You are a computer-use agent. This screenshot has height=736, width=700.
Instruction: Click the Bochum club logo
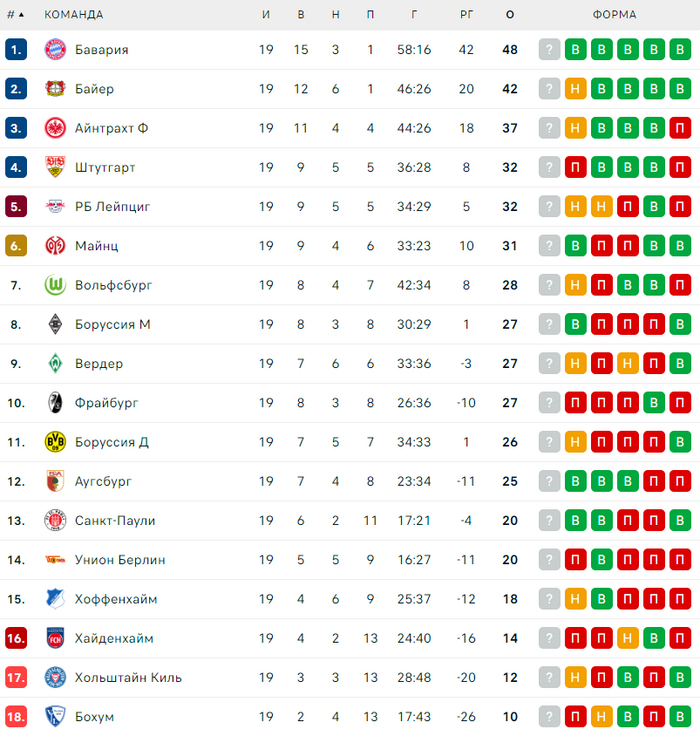pyautogui.click(x=55, y=717)
